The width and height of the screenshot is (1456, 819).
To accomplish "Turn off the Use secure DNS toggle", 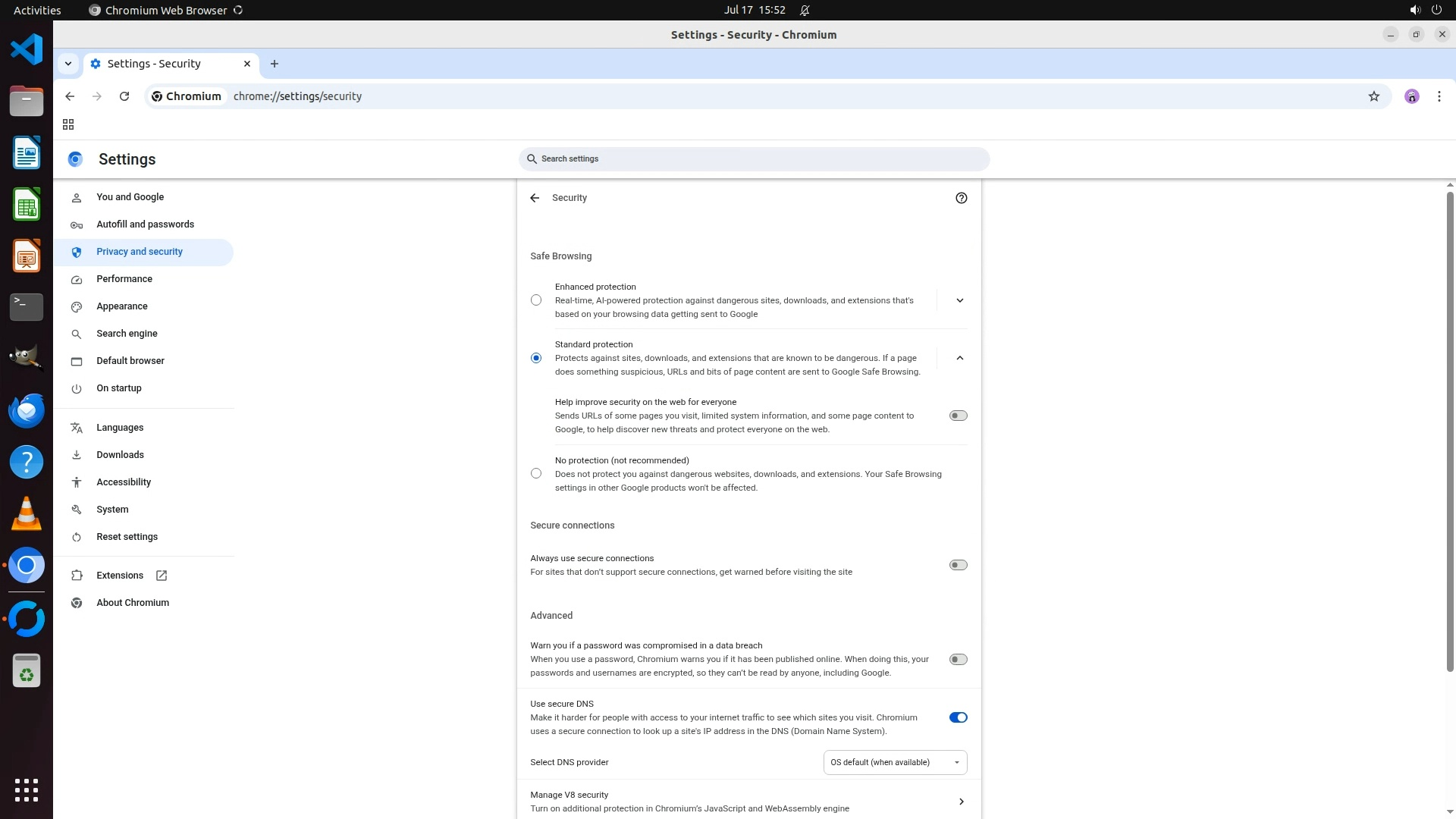I will (x=958, y=717).
